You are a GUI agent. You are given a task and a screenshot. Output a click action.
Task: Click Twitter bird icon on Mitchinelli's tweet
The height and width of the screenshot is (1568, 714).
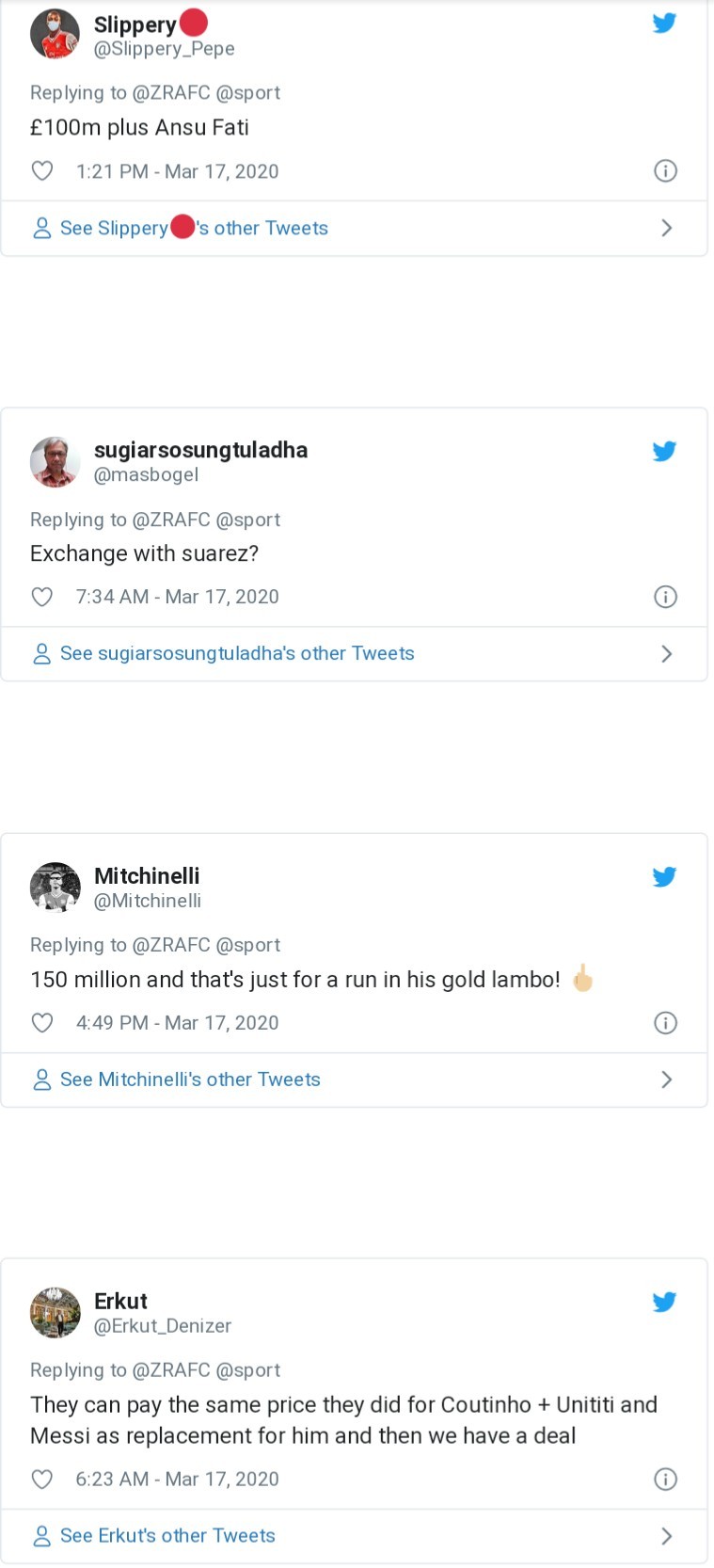pos(664,876)
